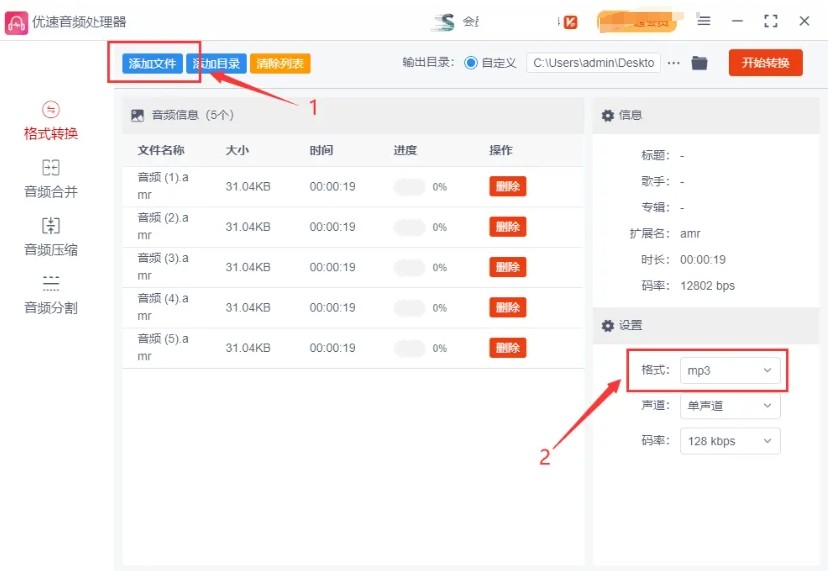Click the app logo in title bar
840x571 pixels.
point(17,21)
